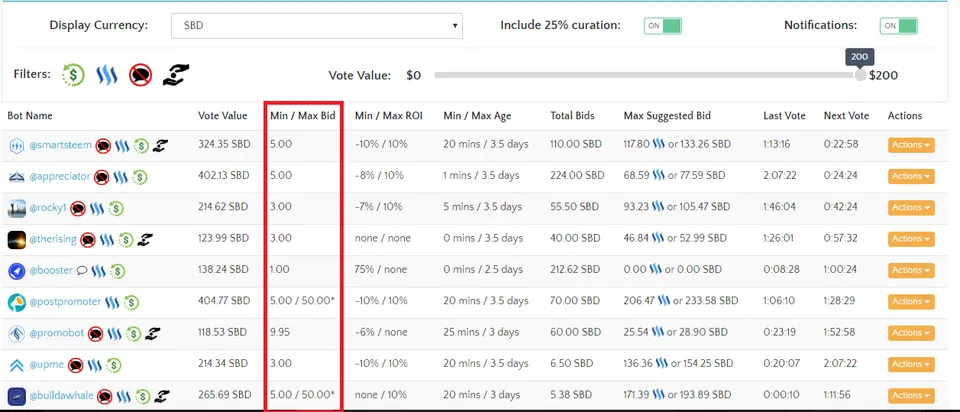The width and height of the screenshot is (960, 412).
Task: Sort by Total Bids column header
Action: [572, 116]
